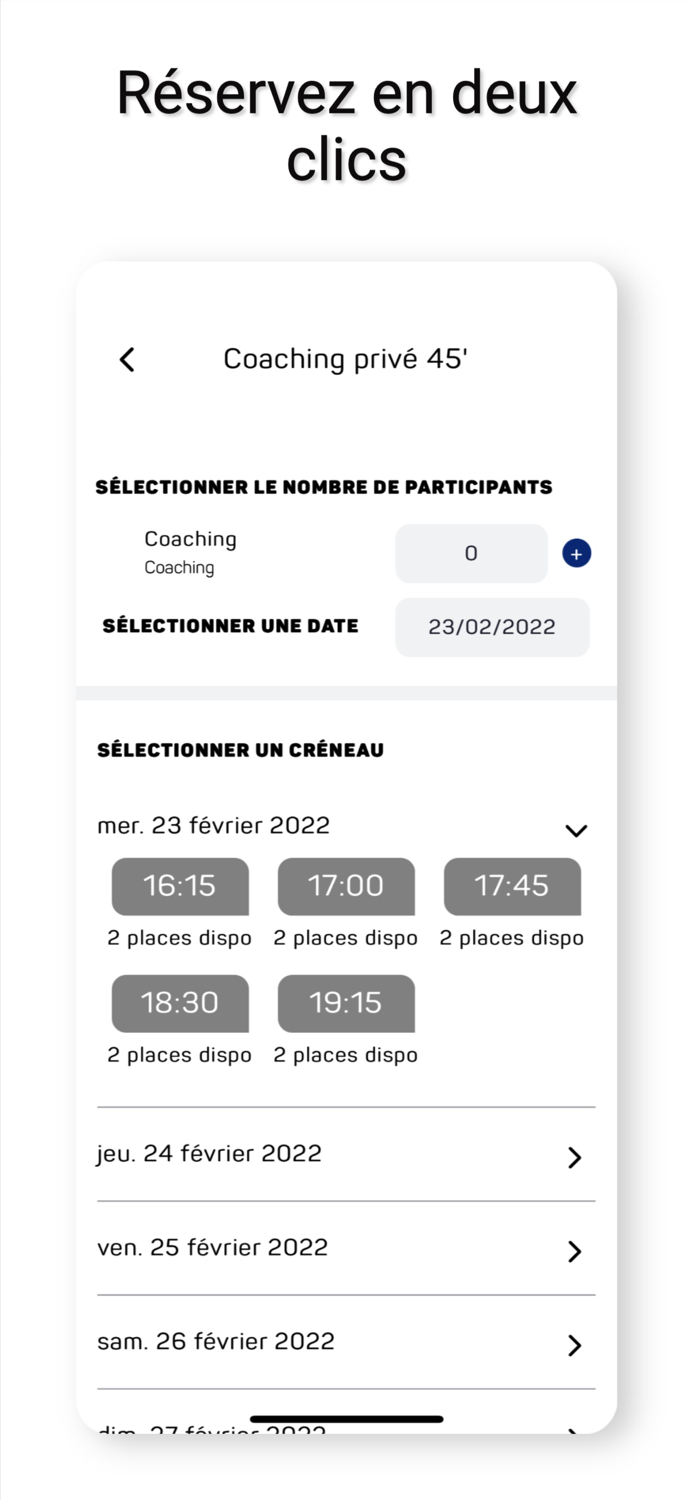Screen dimensions: 693x1500
Task: Tap the Coaching privé 45' page title
Action: tap(346, 359)
